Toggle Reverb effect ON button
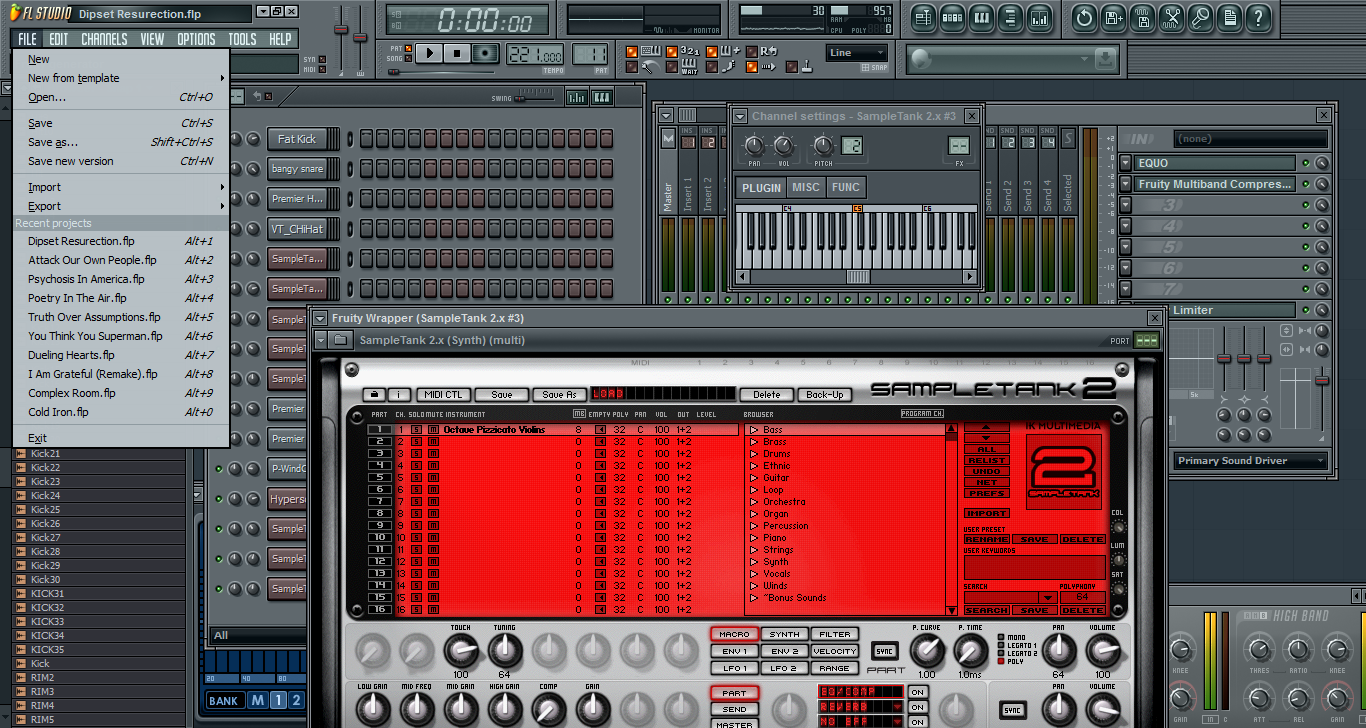Image resolution: width=1366 pixels, height=728 pixels. coord(917,707)
